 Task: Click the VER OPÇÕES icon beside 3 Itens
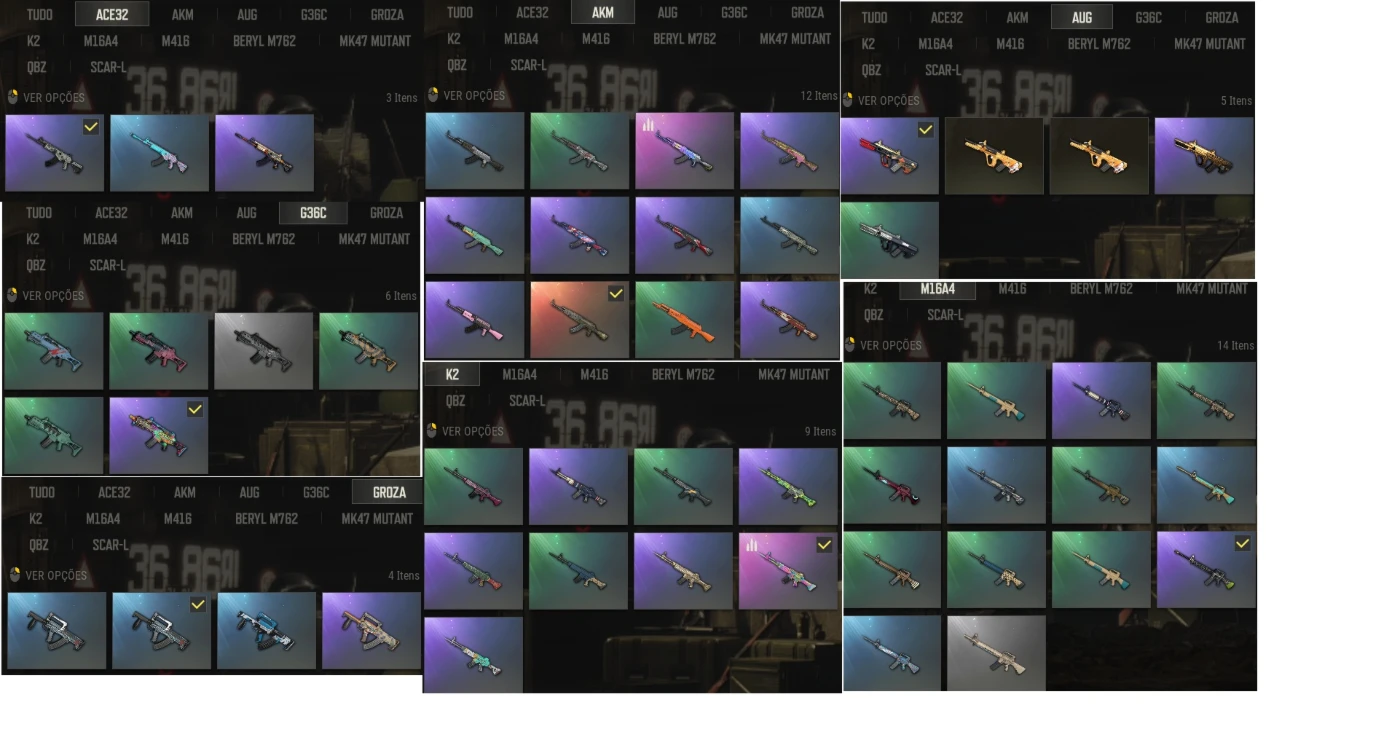coord(13,98)
